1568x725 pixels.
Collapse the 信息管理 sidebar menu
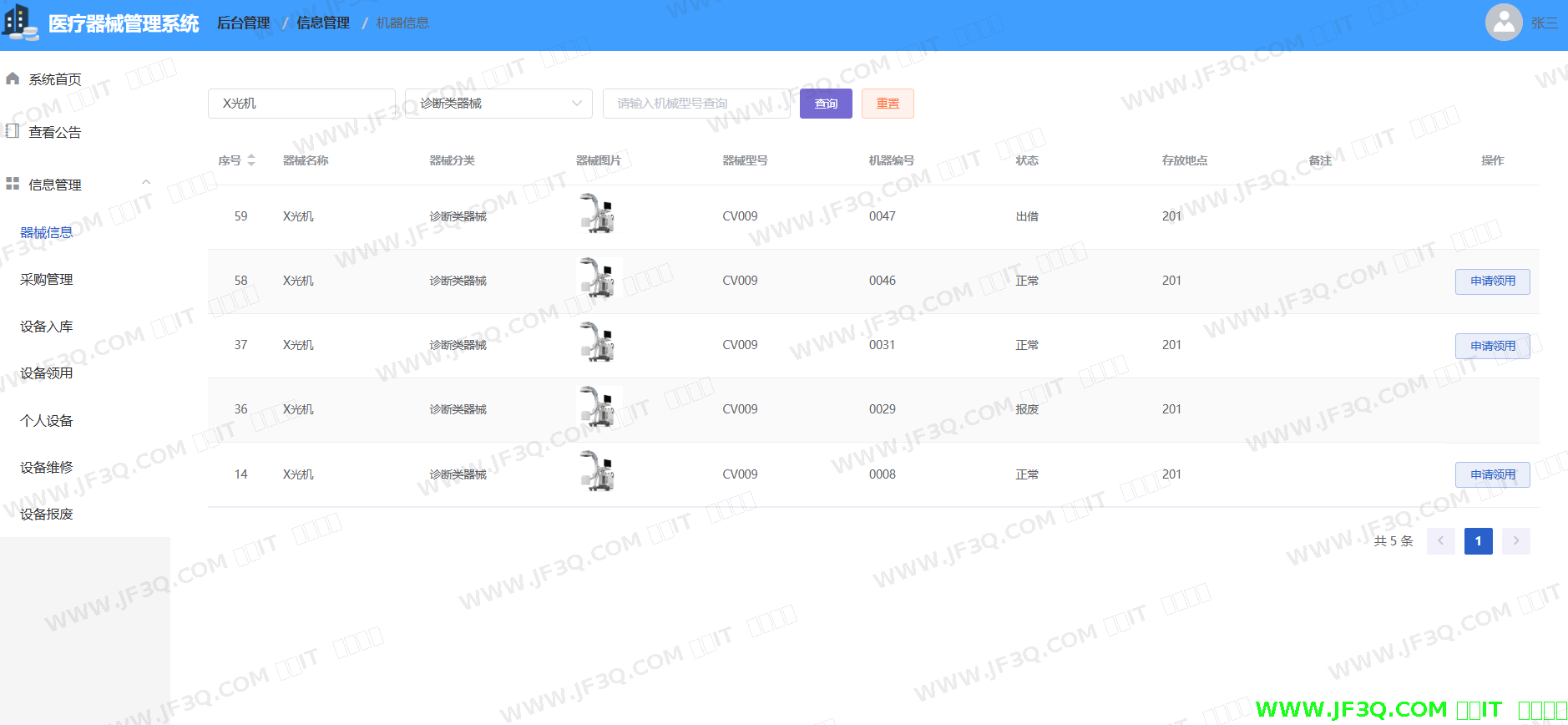tap(146, 183)
